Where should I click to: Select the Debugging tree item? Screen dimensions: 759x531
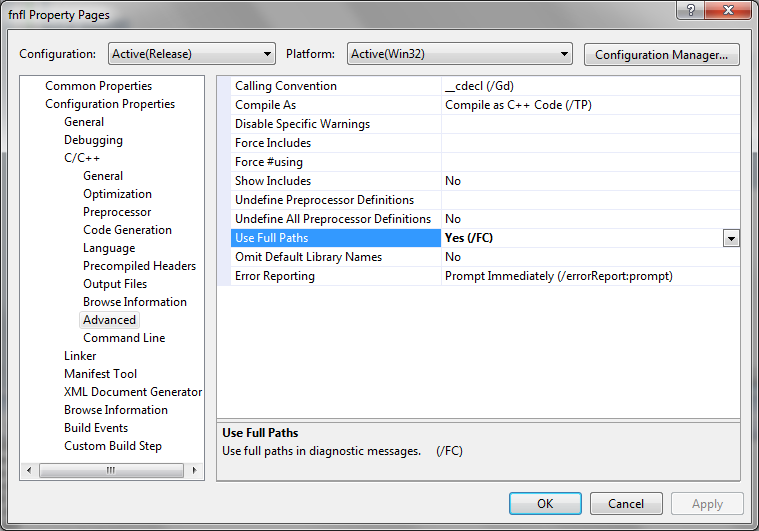point(93,140)
